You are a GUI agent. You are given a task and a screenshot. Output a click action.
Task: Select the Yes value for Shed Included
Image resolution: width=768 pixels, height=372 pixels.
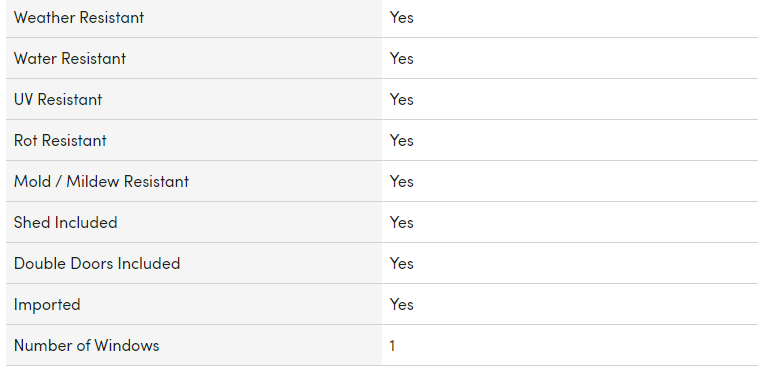[x=402, y=223]
